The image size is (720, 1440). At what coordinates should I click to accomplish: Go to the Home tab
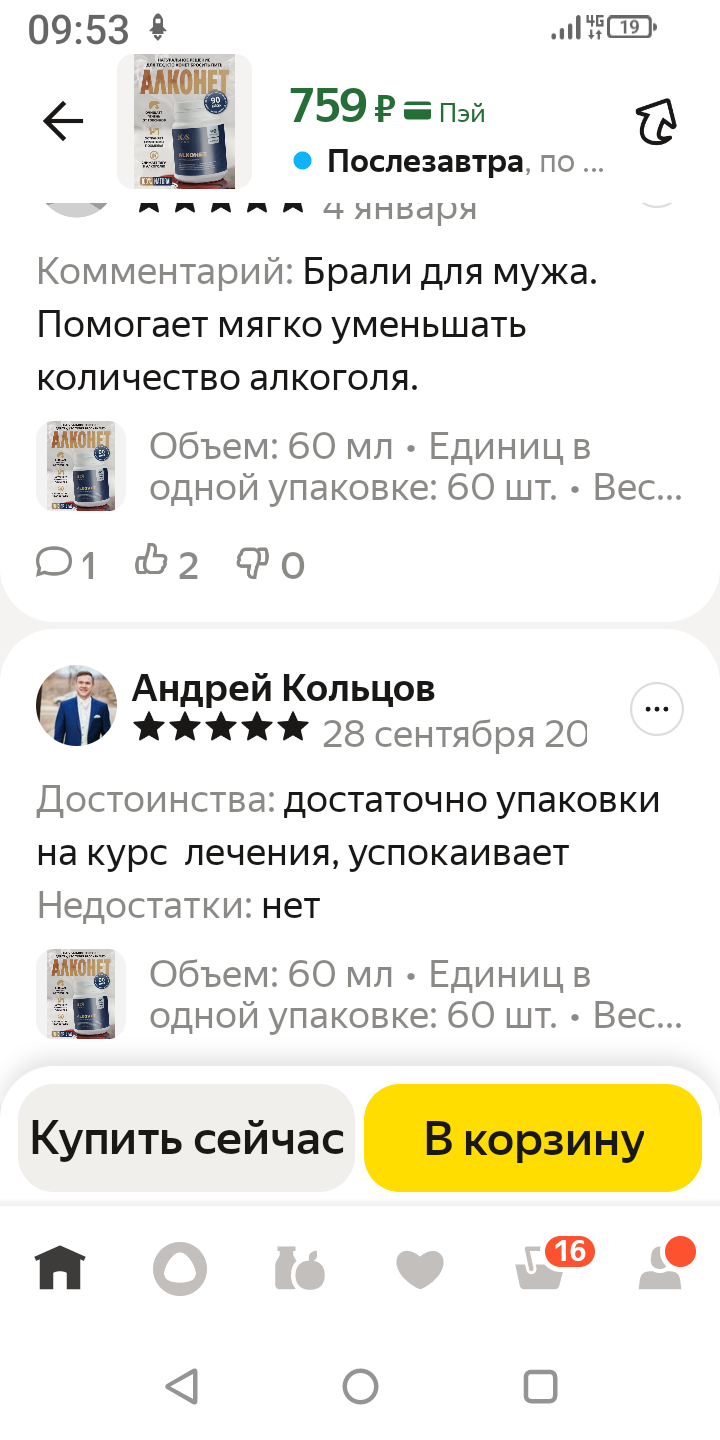tap(61, 1269)
